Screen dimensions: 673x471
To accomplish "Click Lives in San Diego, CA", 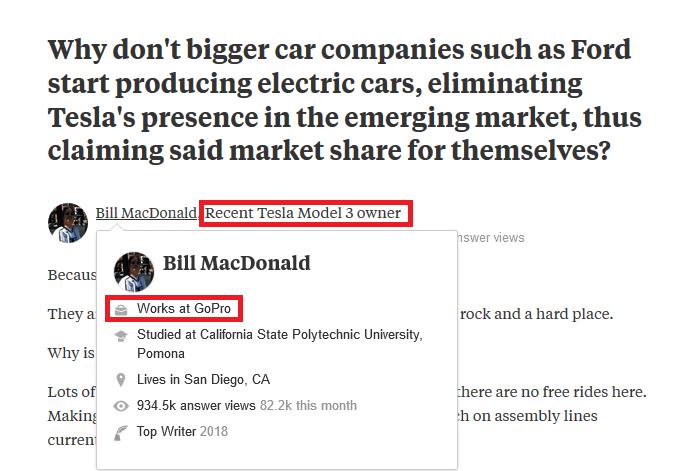I will tap(203, 380).
